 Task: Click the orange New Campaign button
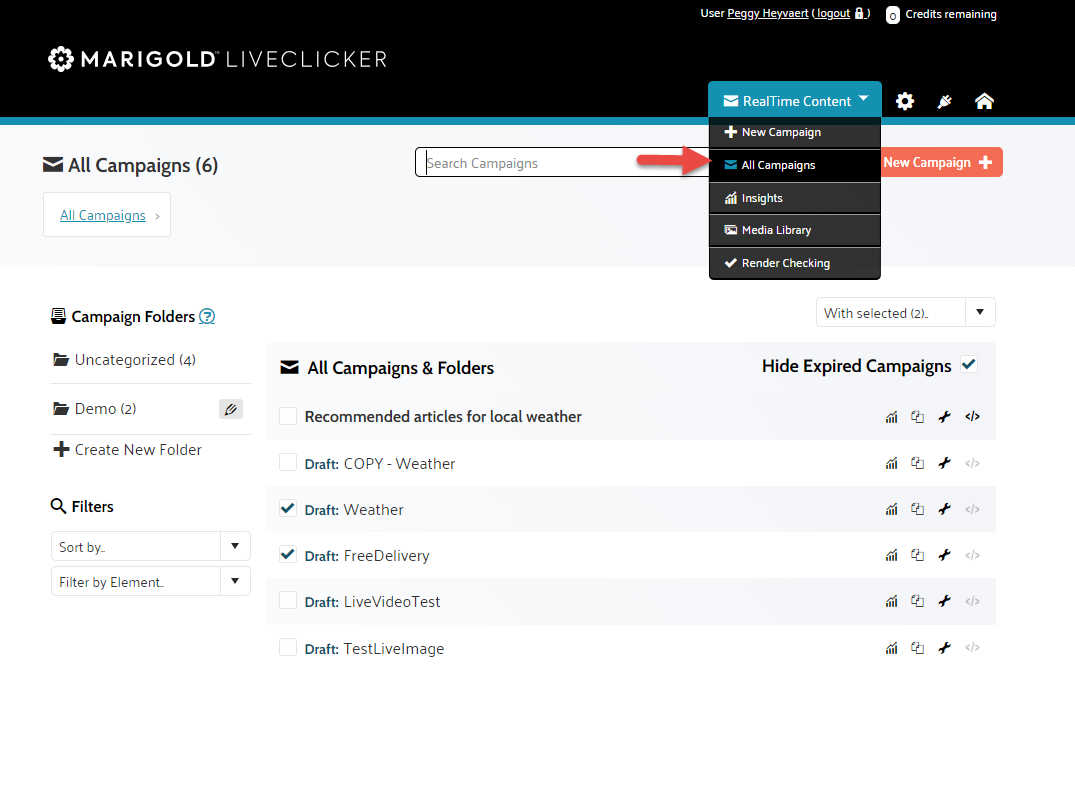point(940,163)
